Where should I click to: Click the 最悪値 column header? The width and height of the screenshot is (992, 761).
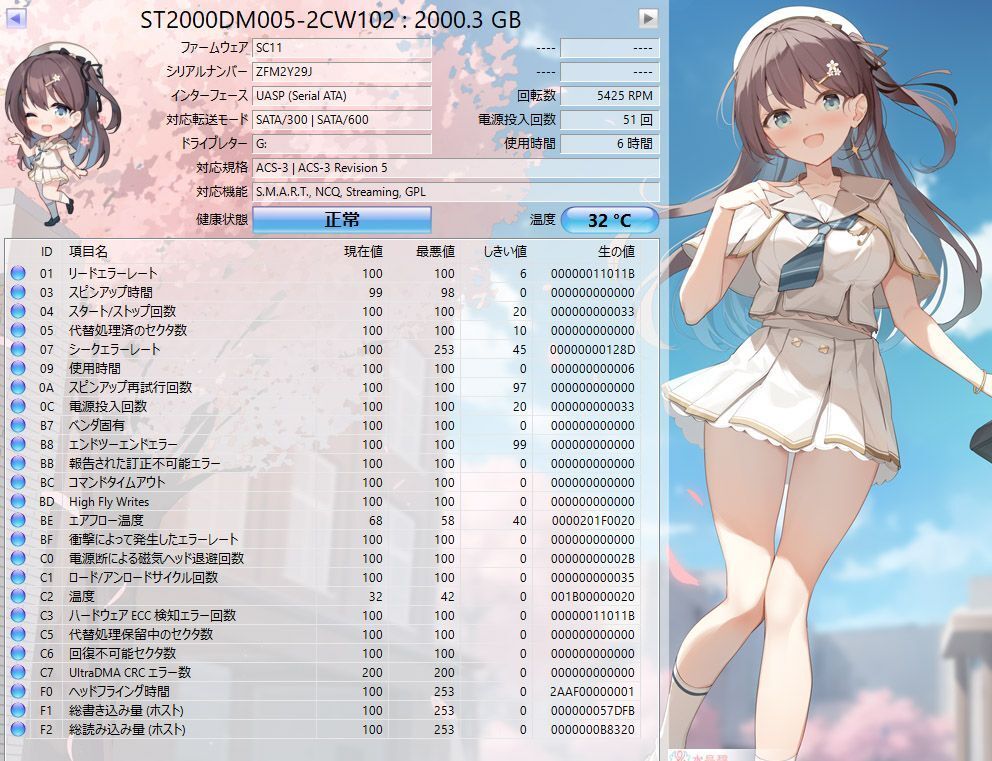point(435,252)
